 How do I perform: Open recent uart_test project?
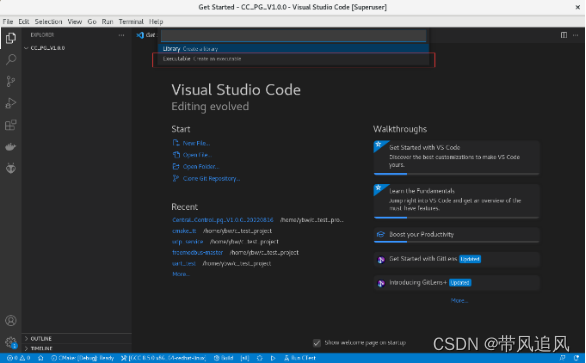[x=184, y=263]
